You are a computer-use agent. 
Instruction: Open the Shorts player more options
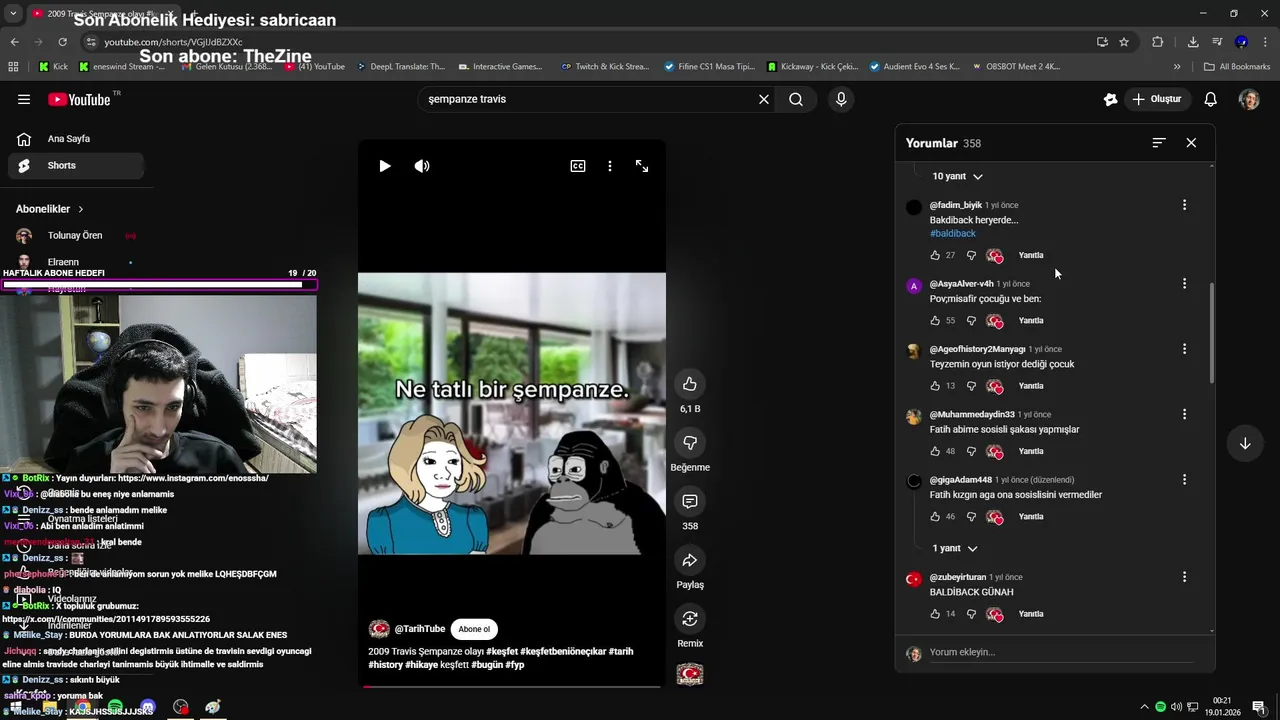610,166
